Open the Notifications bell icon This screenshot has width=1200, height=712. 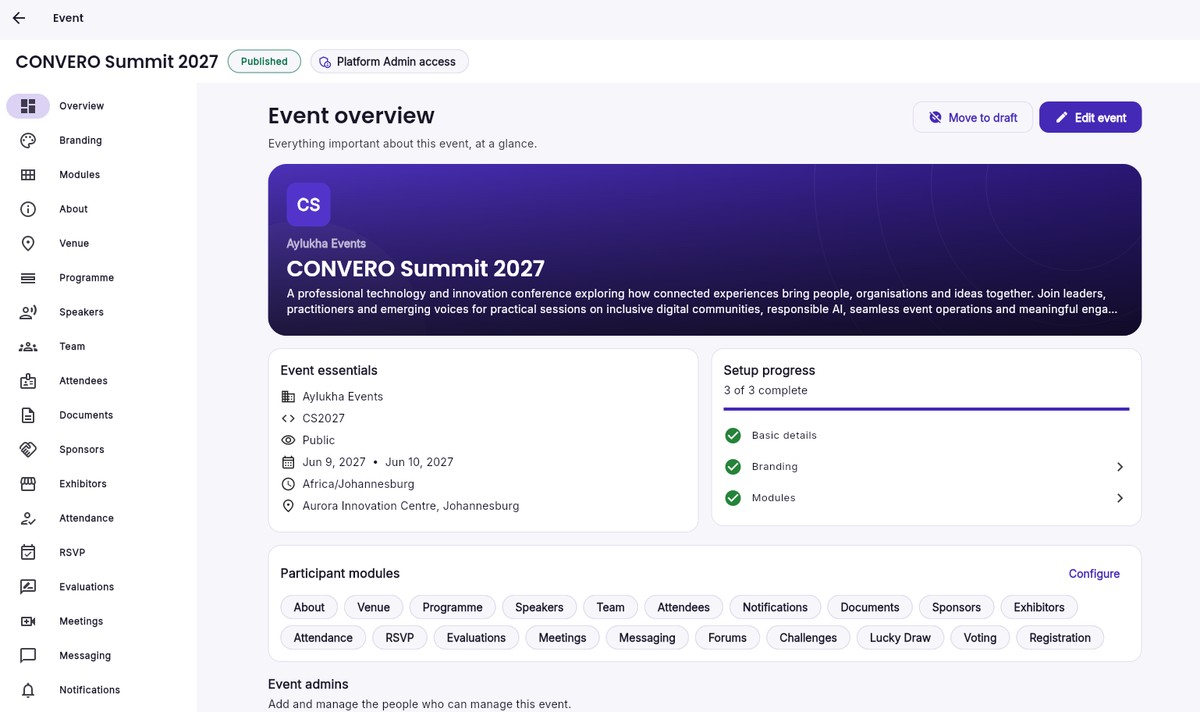point(28,690)
